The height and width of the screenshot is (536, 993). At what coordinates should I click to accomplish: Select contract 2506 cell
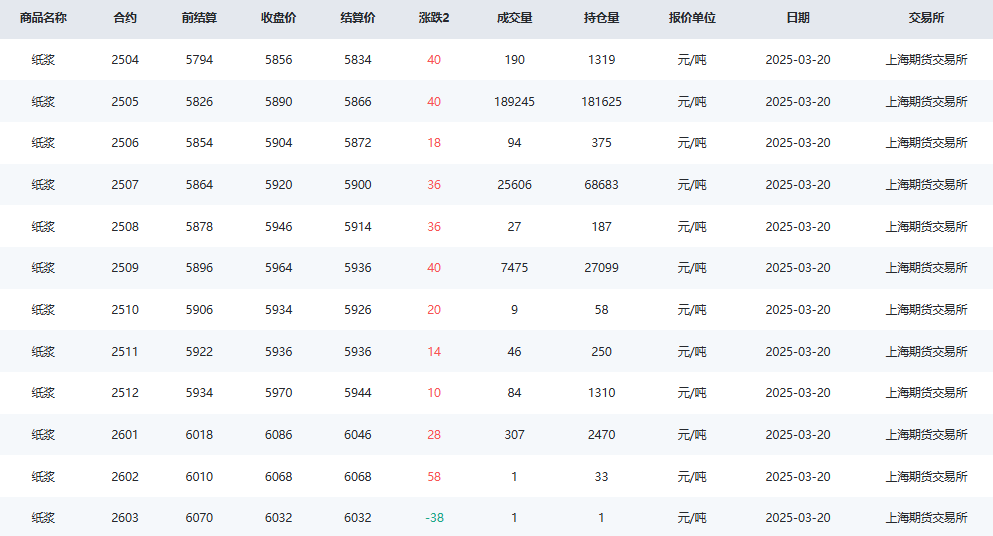125,143
